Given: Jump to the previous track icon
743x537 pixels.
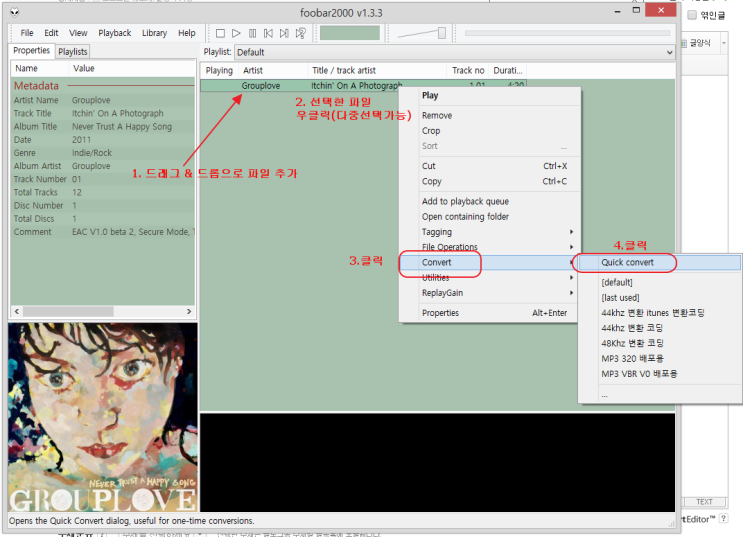Looking at the screenshot, I should [268, 33].
